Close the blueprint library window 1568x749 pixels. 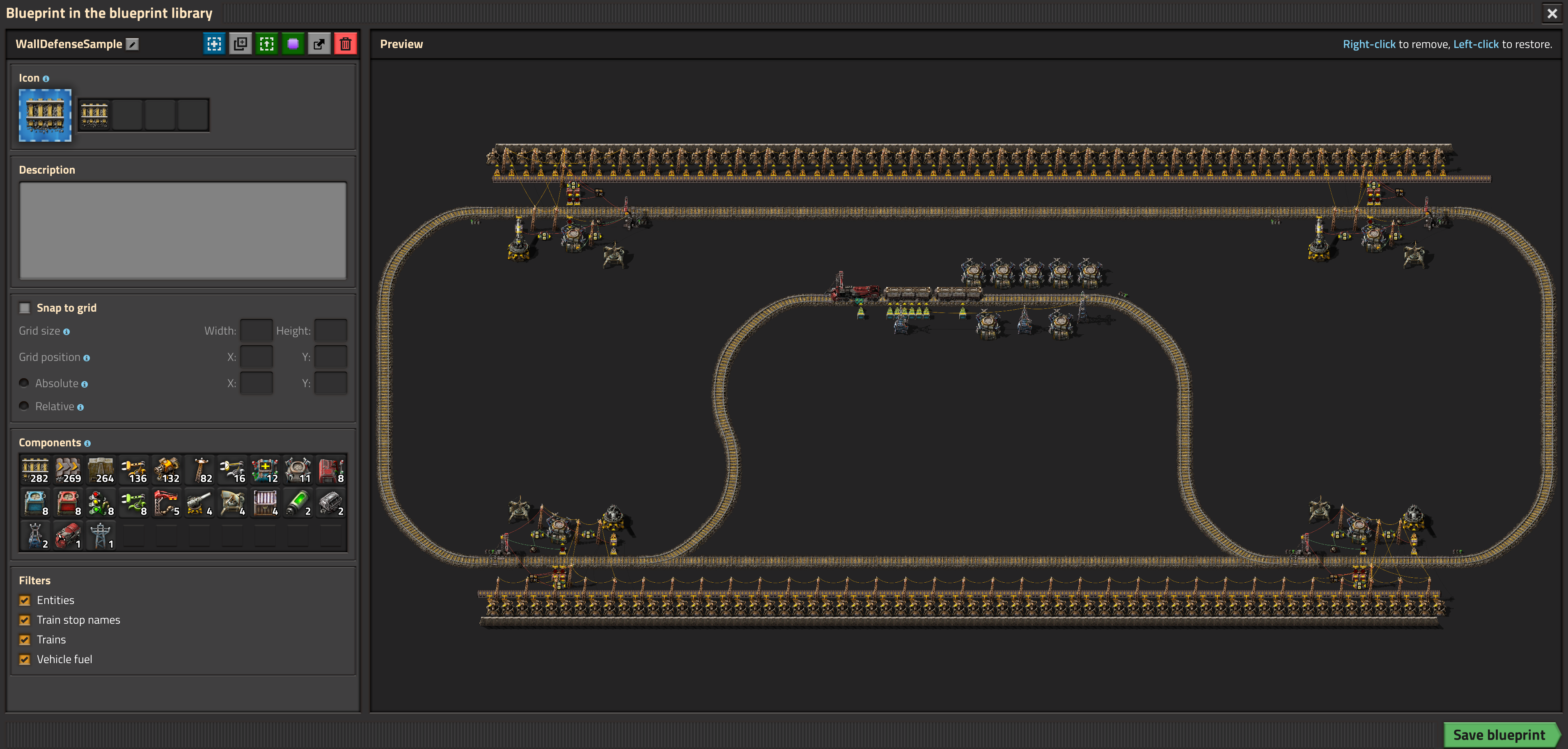pyautogui.click(x=1552, y=14)
